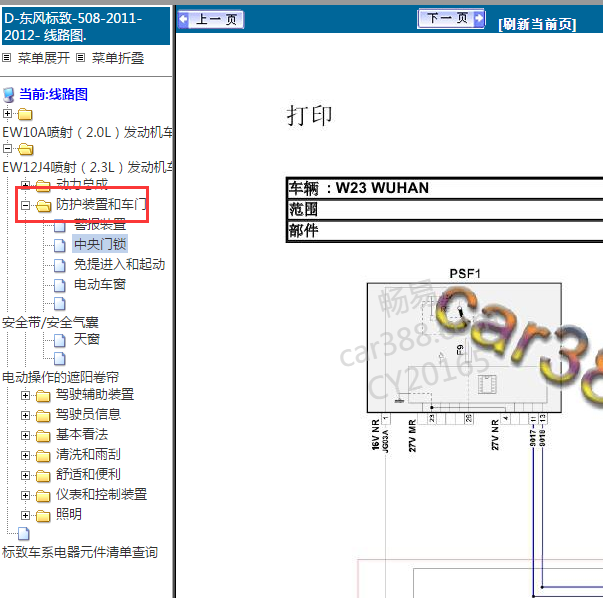Click the PSF1 component box in diagram
The width and height of the screenshot is (603, 598).
[464, 348]
